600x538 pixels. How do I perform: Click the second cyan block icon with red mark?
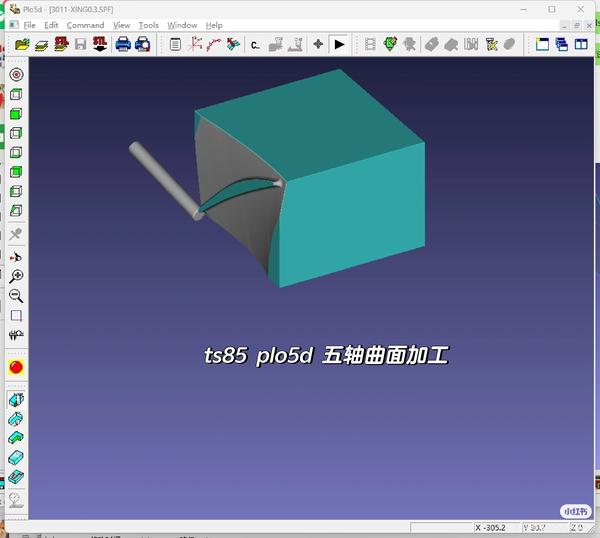pos(16,419)
